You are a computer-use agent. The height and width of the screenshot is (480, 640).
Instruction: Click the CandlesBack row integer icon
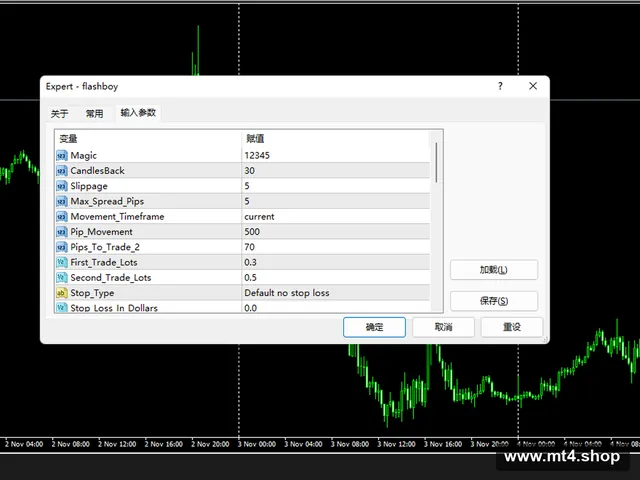pos(62,171)
